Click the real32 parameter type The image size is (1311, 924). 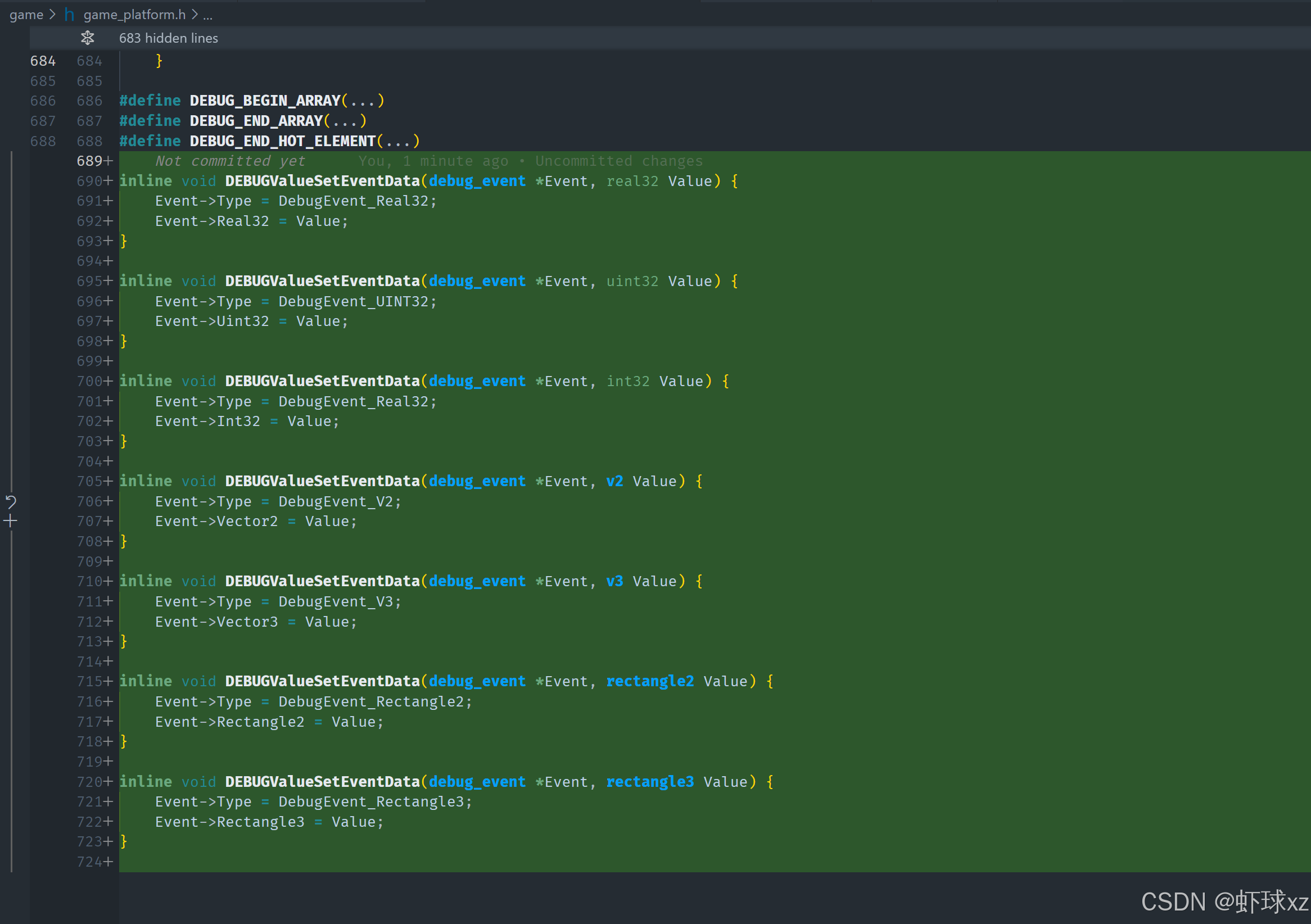point(631,181)
